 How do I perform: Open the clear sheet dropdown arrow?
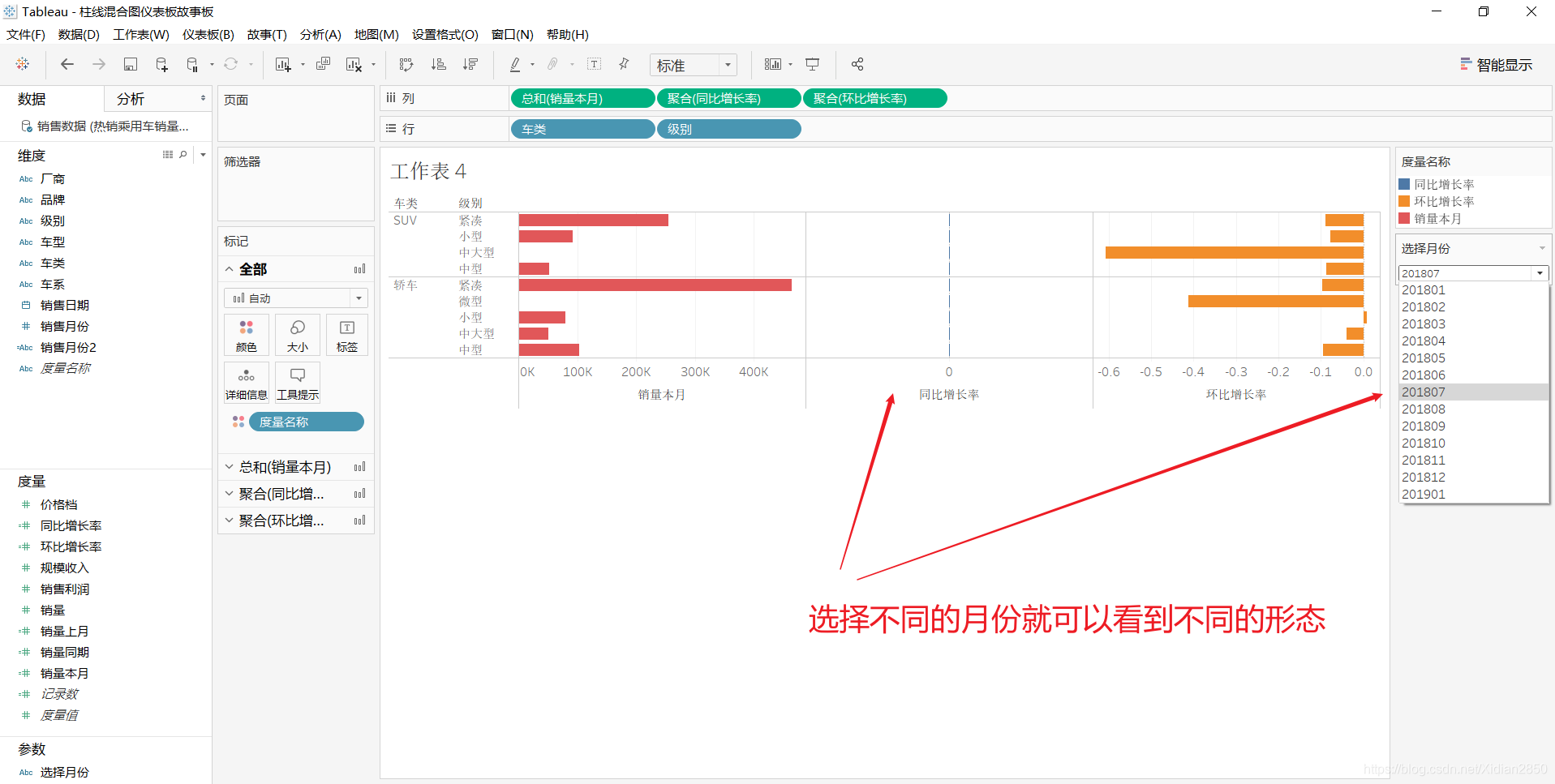[373, 65]
